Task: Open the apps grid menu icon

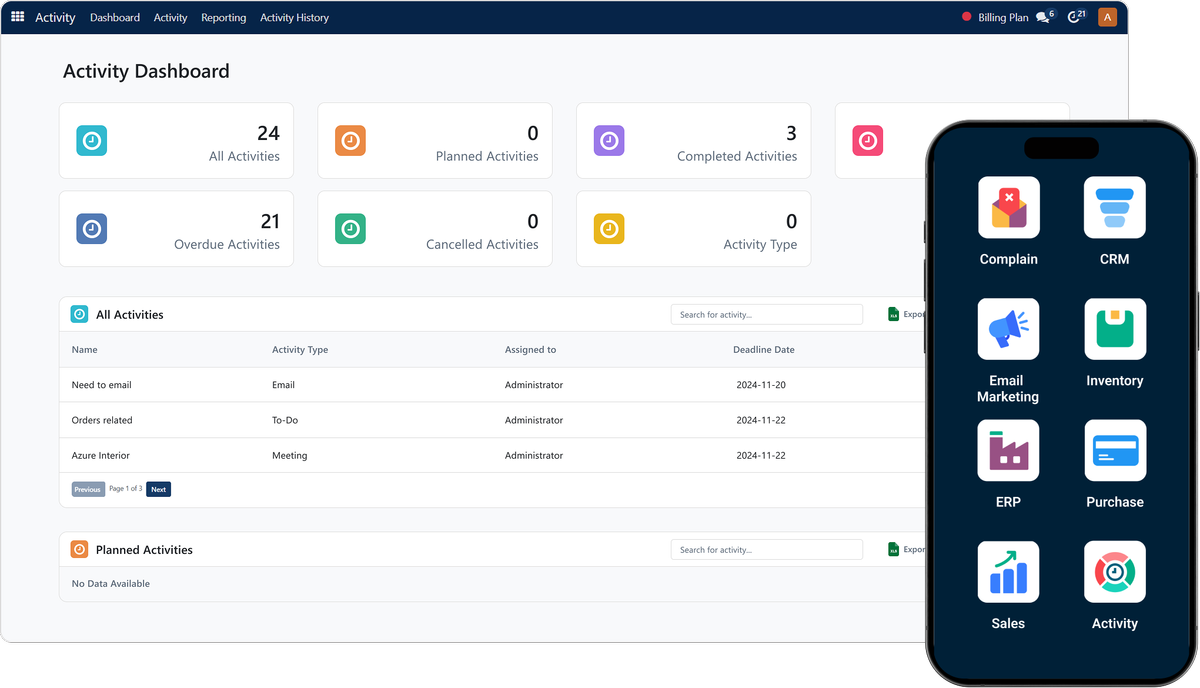Action: pyautogui.click(x=18, y=17)
